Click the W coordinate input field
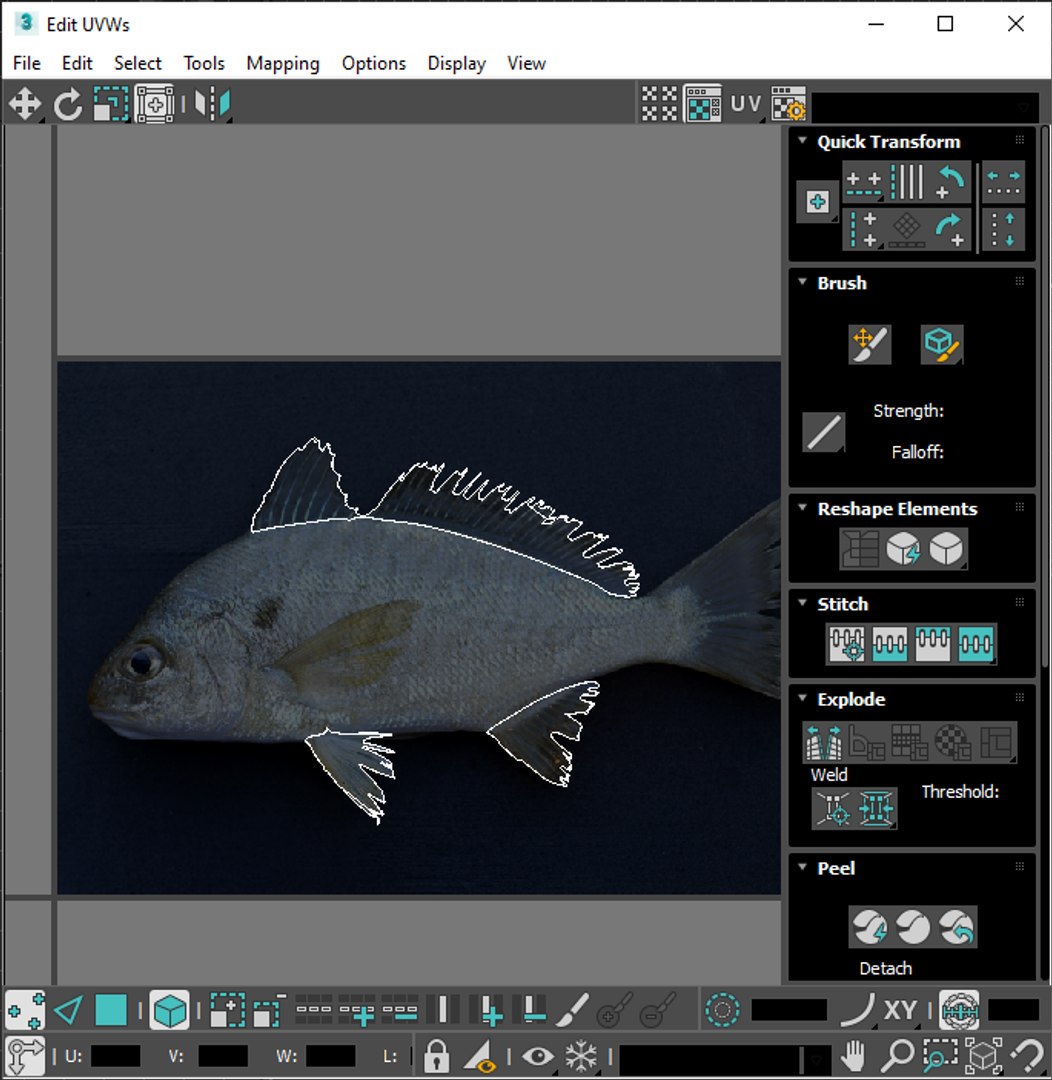 331,1056
